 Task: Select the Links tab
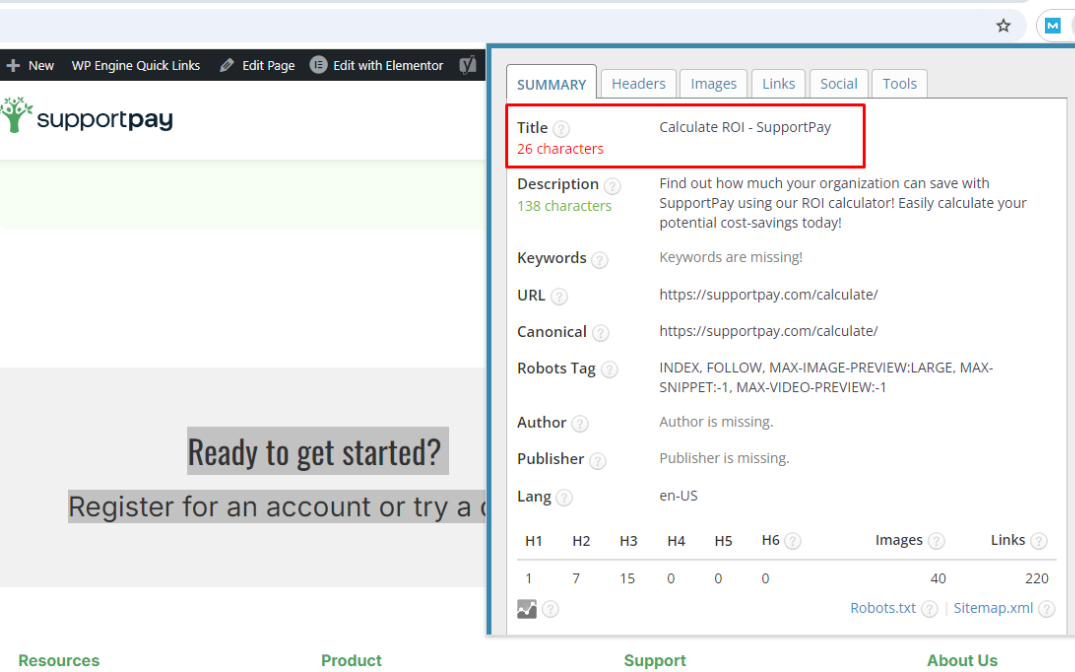pyautogui.click(x=778, y=84)
